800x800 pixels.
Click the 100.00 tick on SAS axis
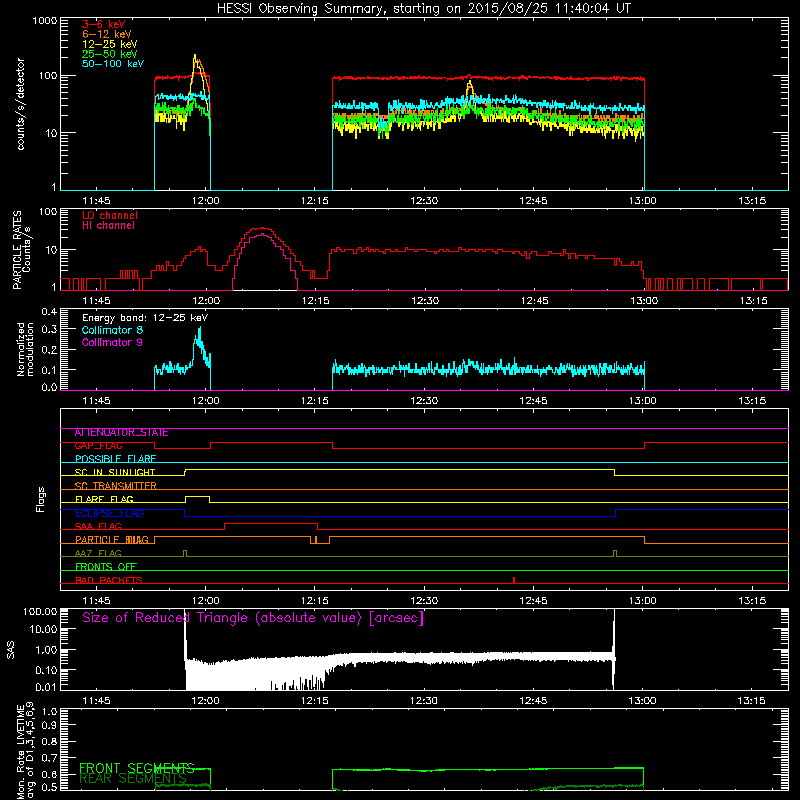click(40, 611)
